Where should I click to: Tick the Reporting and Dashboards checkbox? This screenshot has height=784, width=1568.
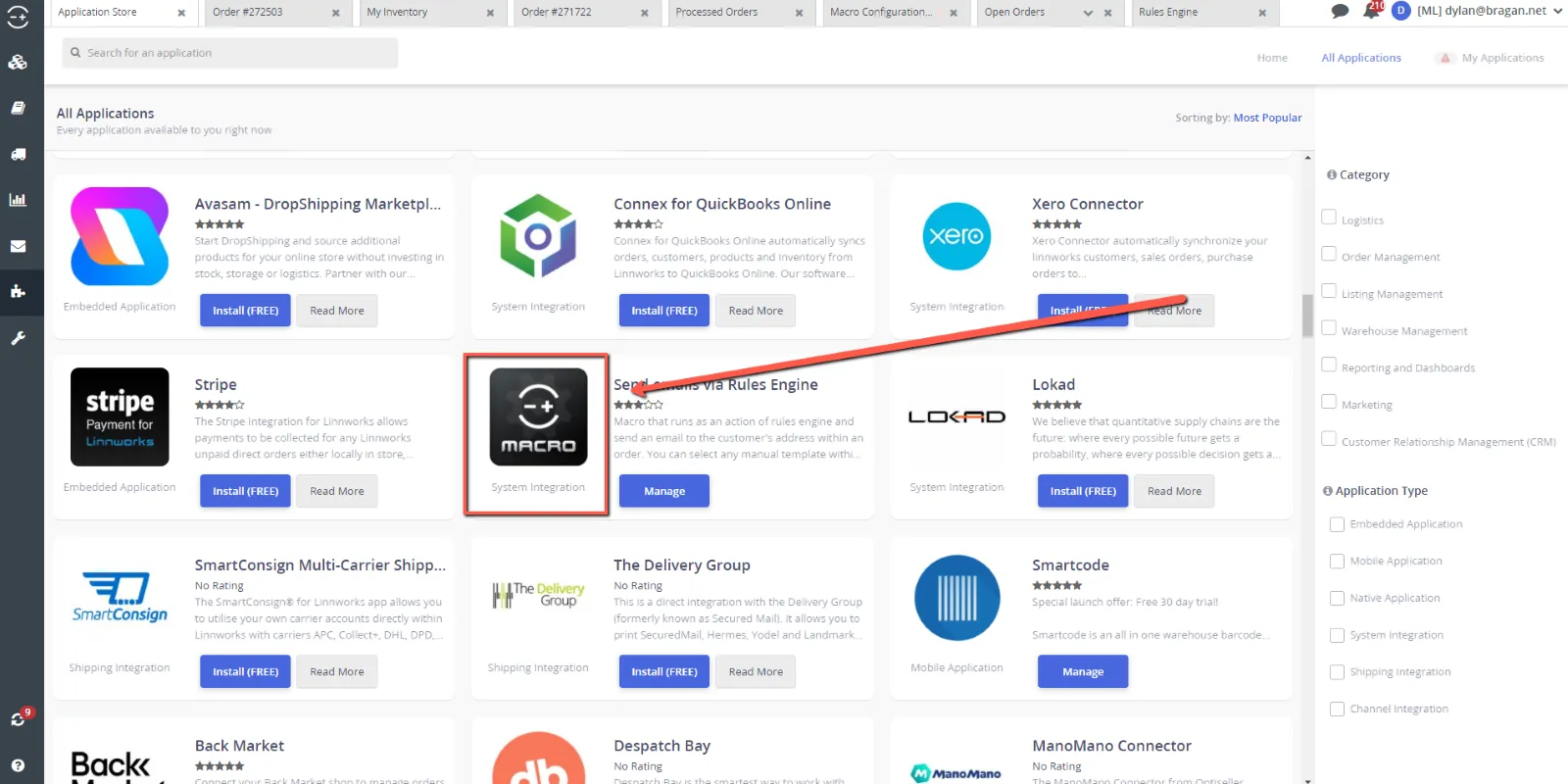click(1329, 365)
